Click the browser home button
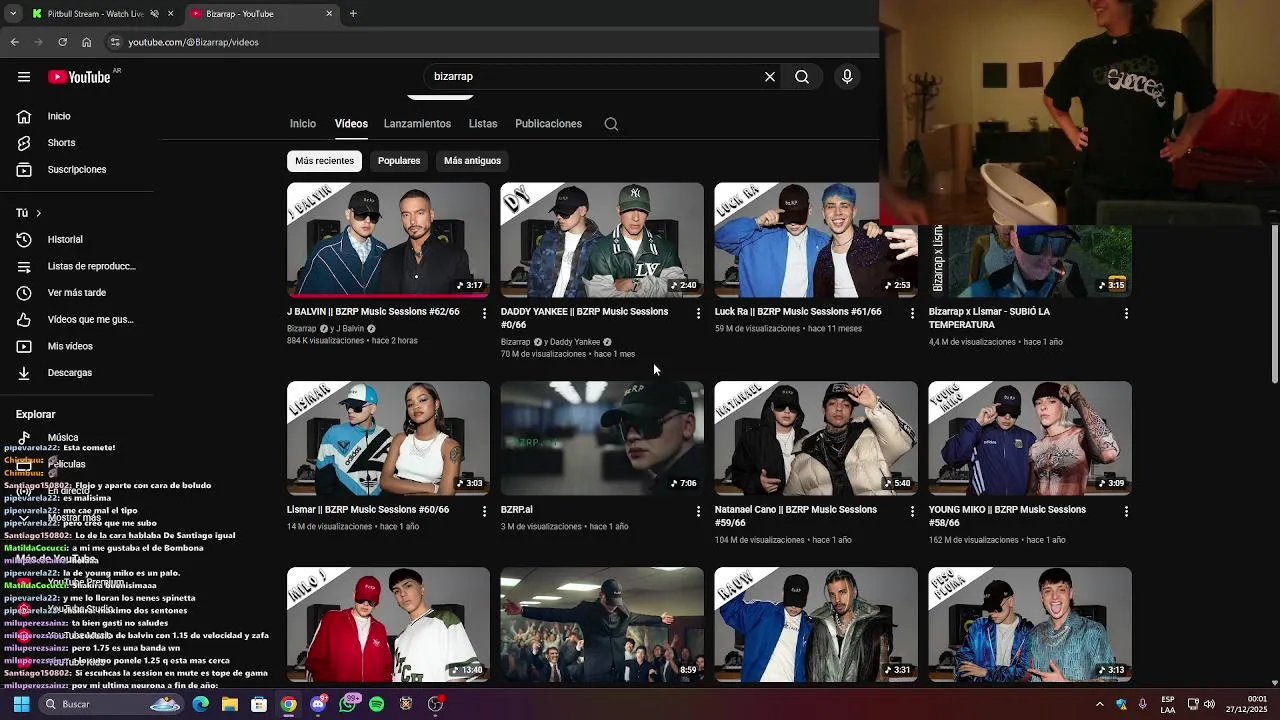This screenshot has width=1280, height=720. pos(87,42)
